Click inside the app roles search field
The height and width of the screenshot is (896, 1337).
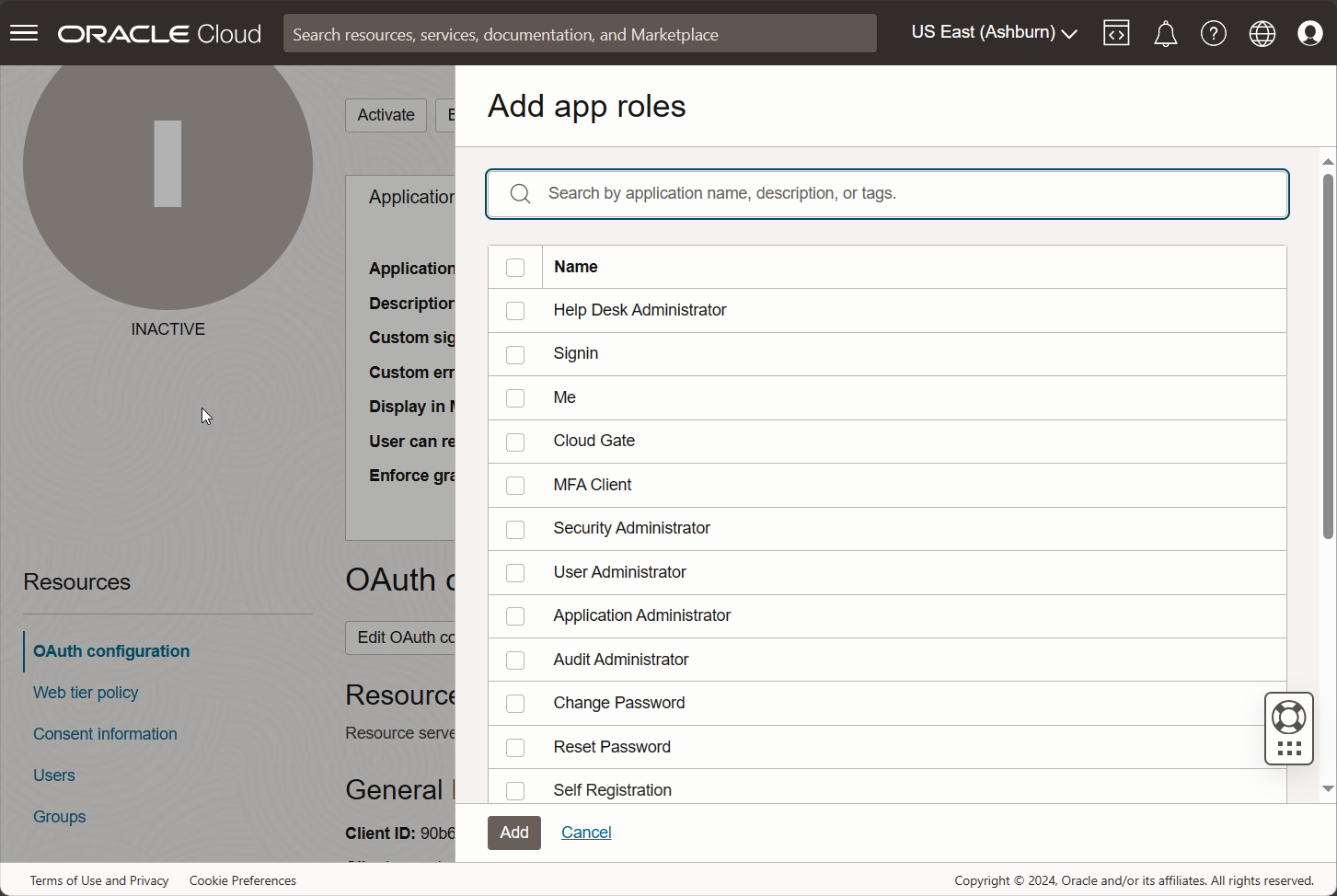[828, 193]
